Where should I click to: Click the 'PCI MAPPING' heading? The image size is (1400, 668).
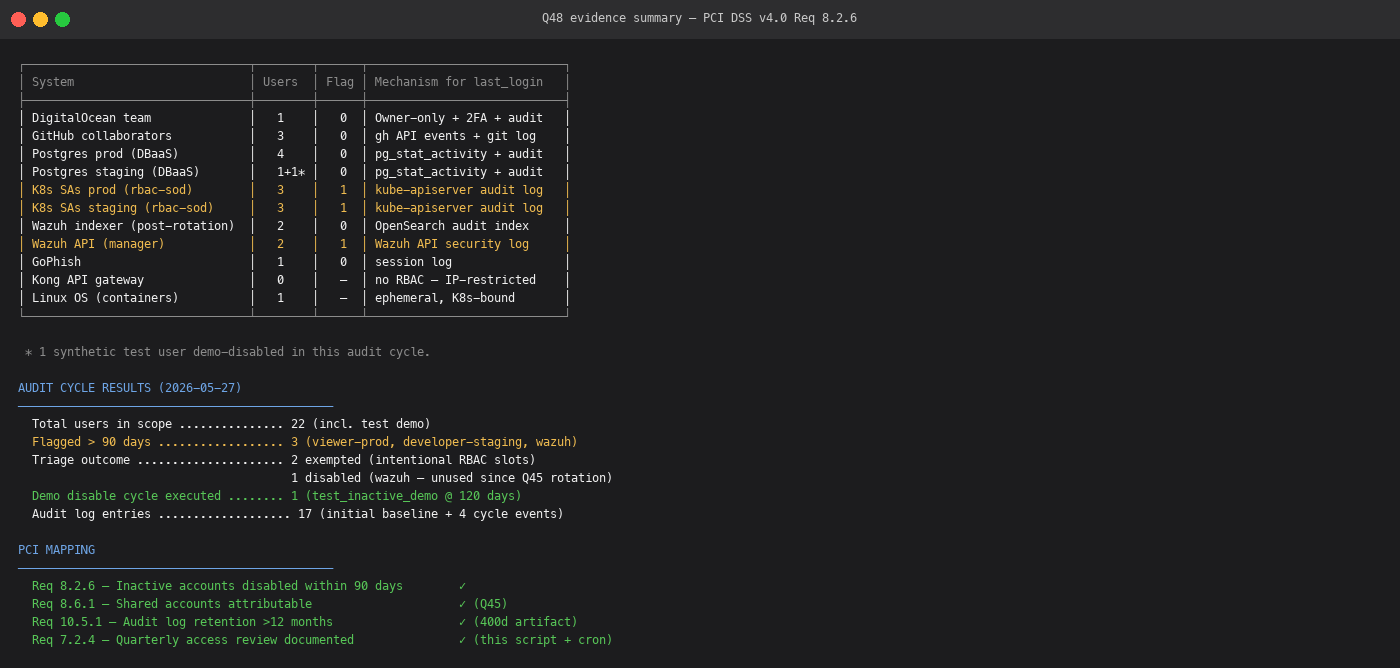click(x=56, y=550)
